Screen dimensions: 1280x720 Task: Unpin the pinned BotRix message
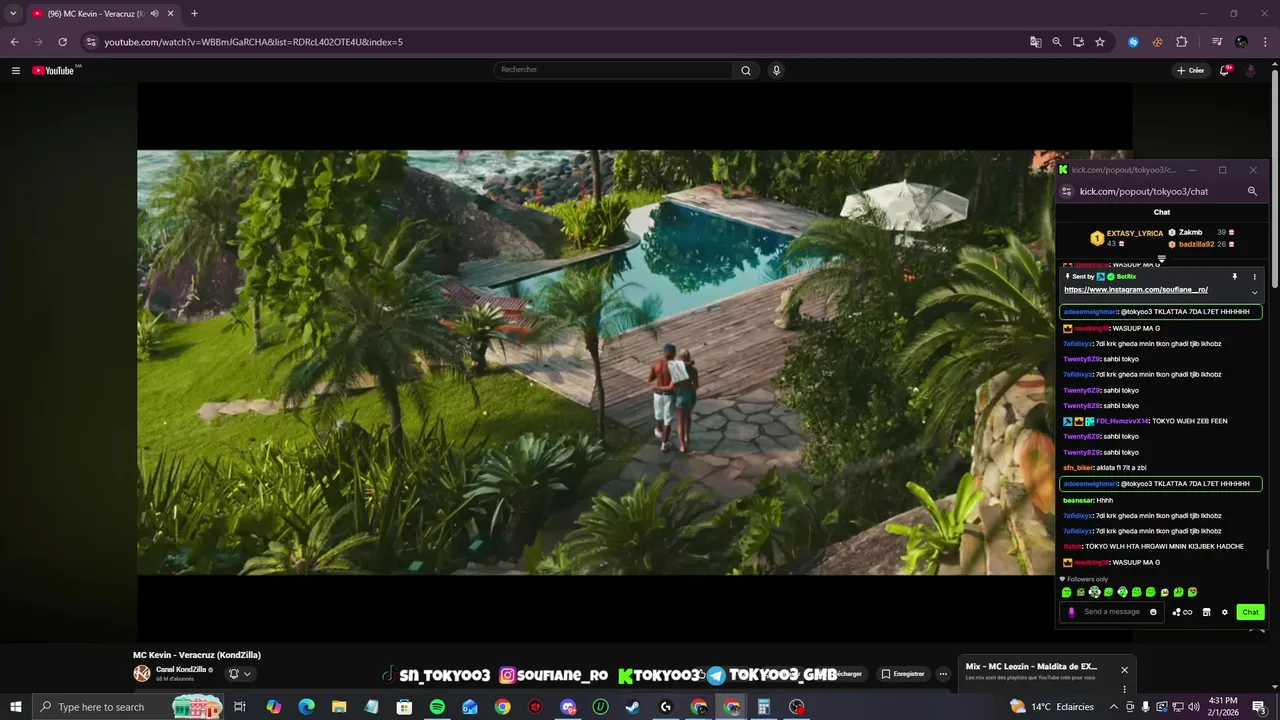1234,277
